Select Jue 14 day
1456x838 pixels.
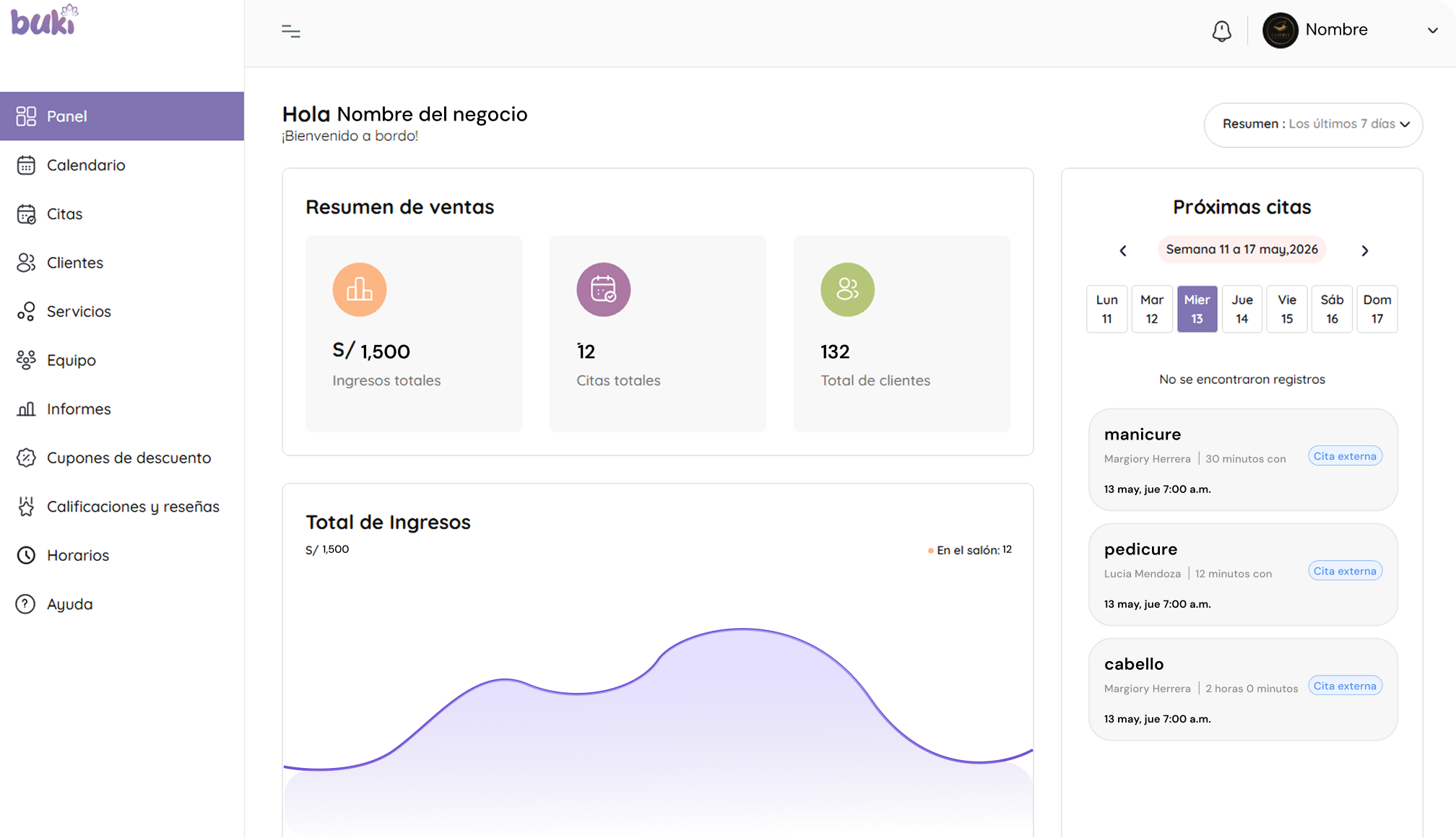point(1241,309)
